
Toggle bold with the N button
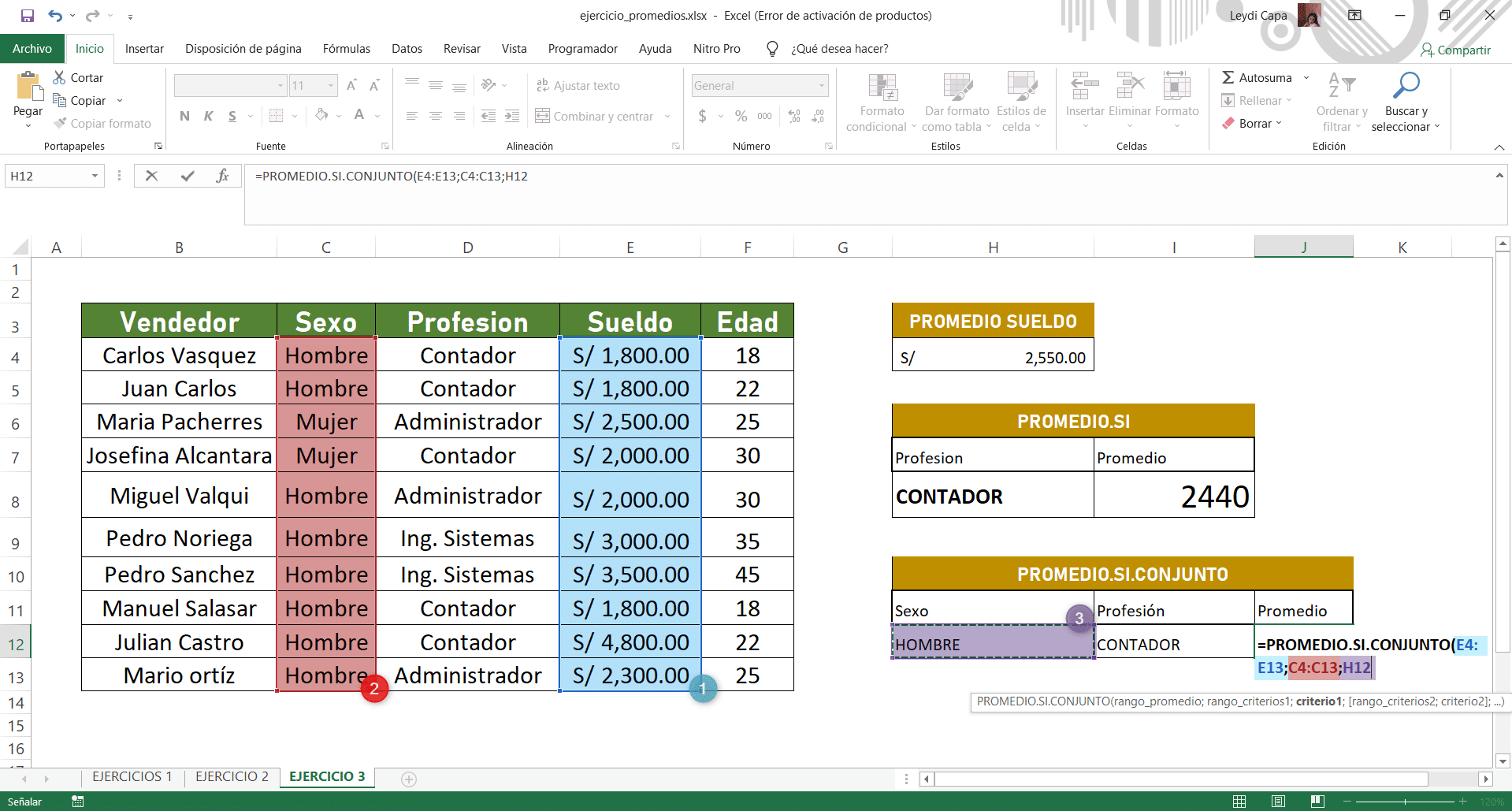[x=184, y=116]
